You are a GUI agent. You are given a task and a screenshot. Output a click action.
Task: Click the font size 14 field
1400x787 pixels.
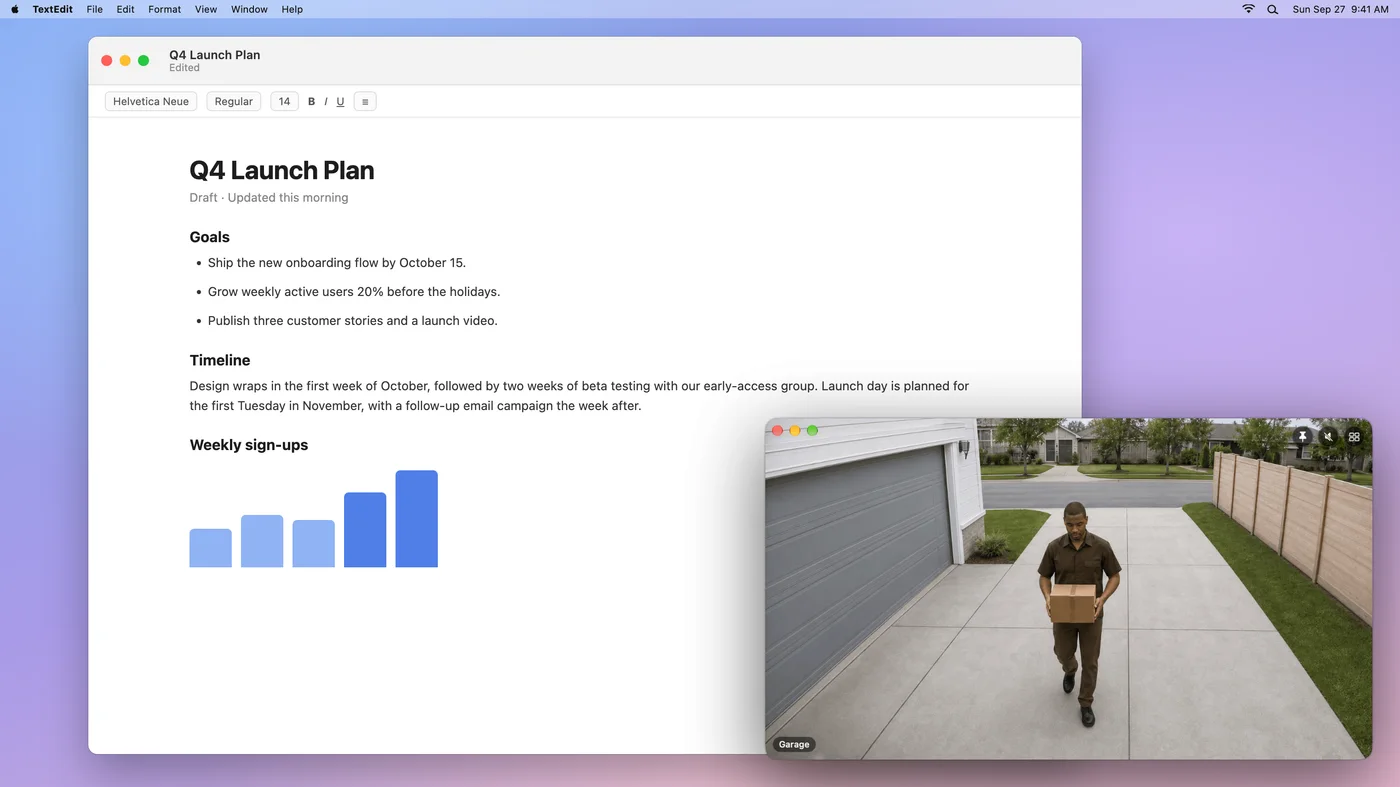coord(285,101)
